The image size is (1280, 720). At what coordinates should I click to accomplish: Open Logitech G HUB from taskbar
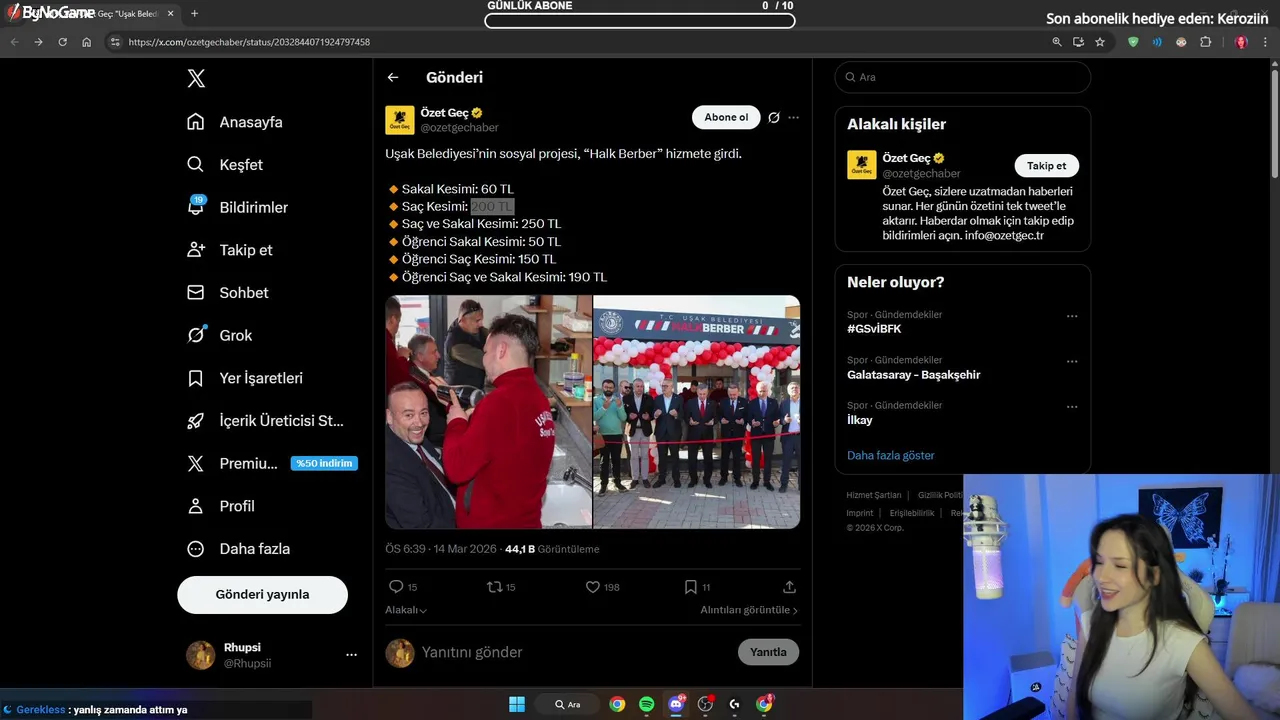click(x=734, y=704)
